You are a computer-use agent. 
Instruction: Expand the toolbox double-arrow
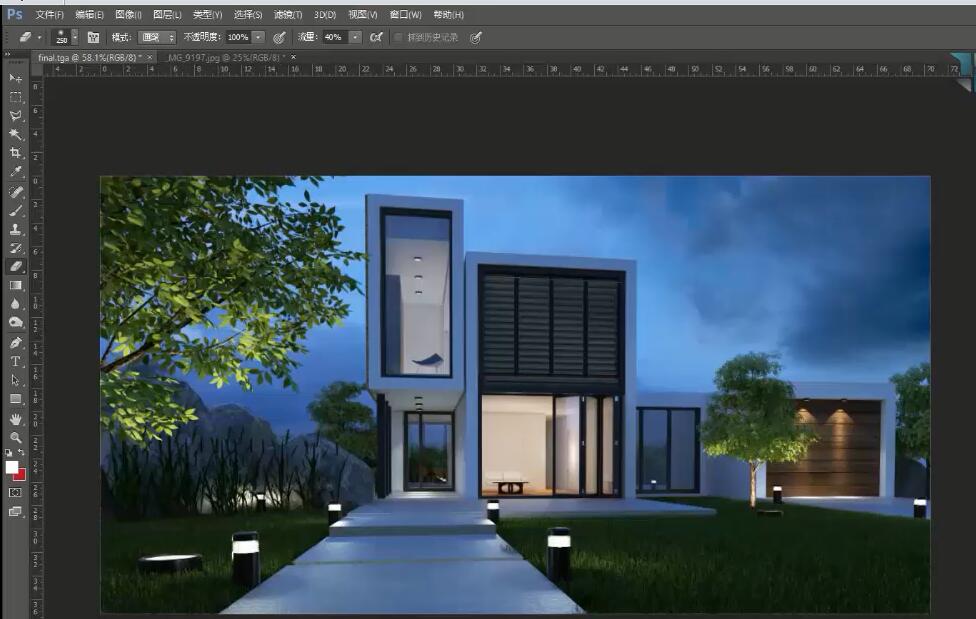7,54
